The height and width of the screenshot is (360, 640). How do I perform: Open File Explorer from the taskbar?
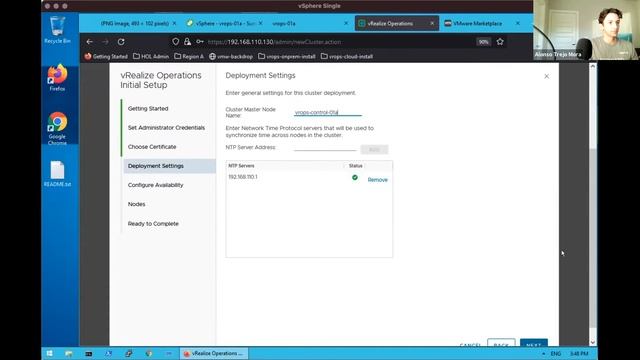coord(69,353)
